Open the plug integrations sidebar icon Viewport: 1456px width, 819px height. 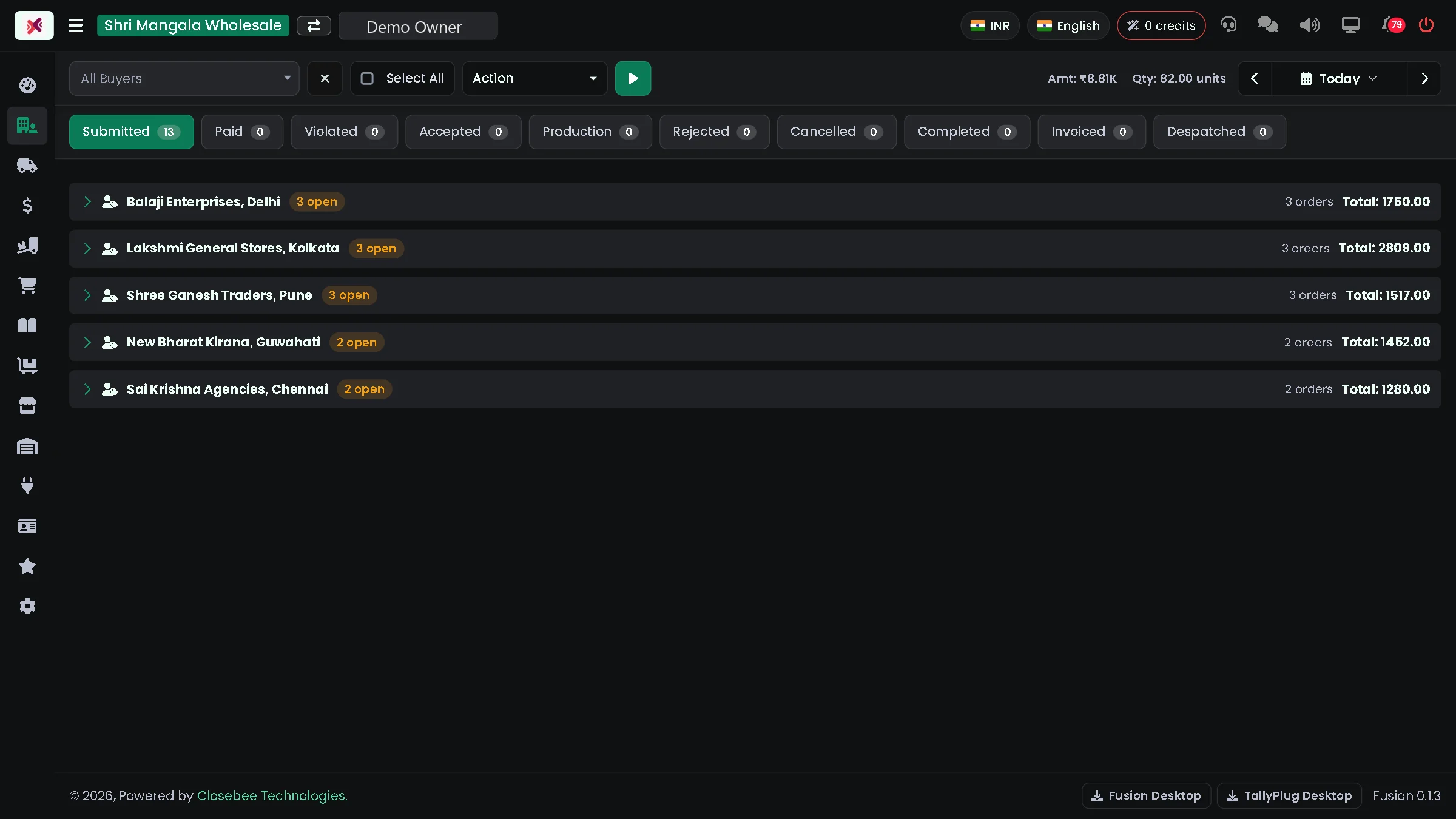pos(27,486)
